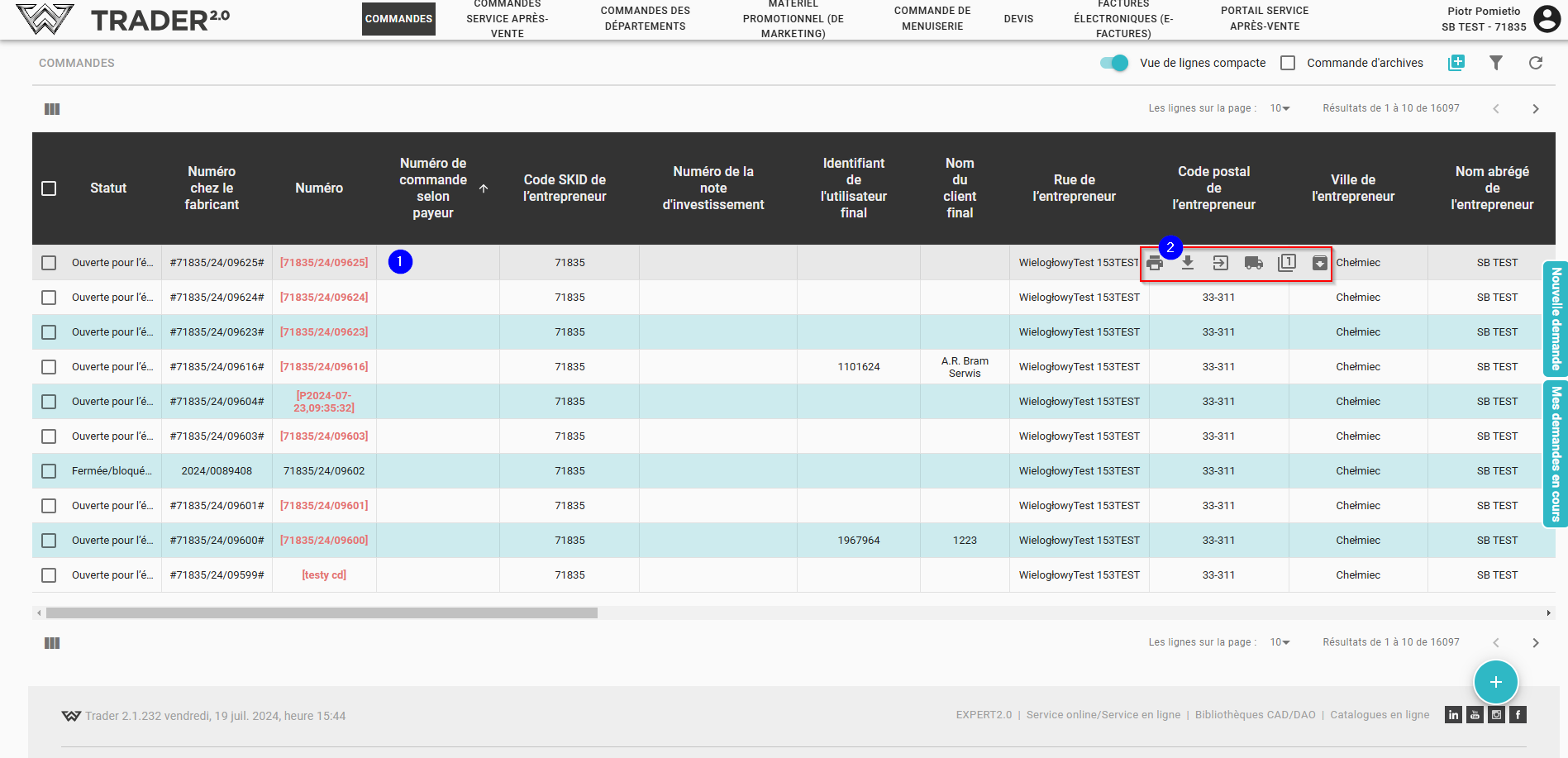The image size is (1568, 758).
Task: Toggle Vue de lignes compacte switch
Action: click(x=1114, y=63)
